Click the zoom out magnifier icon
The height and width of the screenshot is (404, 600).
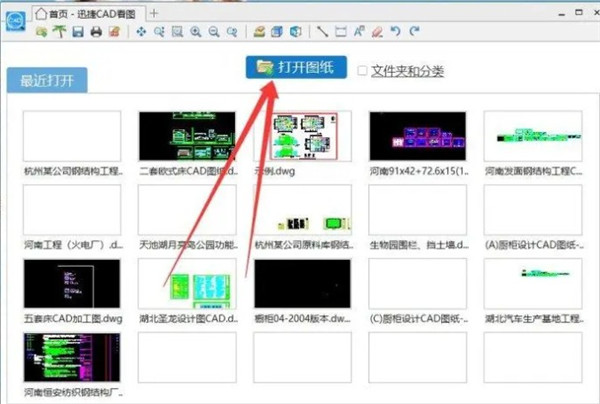pos(213,32)
